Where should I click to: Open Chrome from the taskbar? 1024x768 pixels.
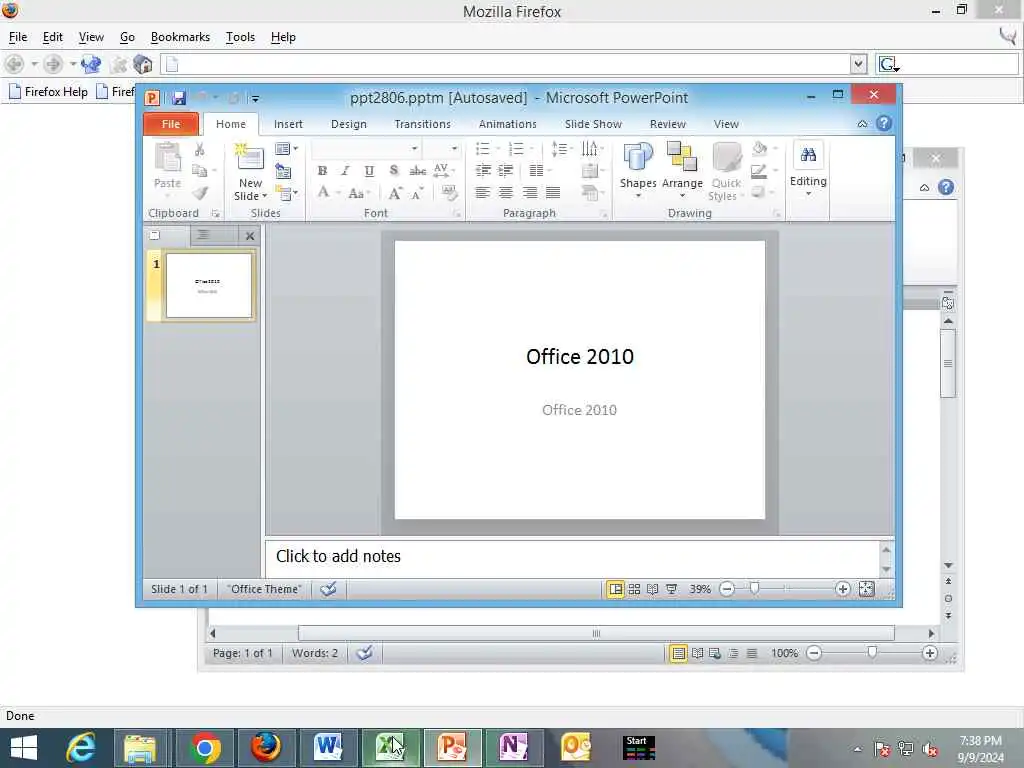(205, 748)
